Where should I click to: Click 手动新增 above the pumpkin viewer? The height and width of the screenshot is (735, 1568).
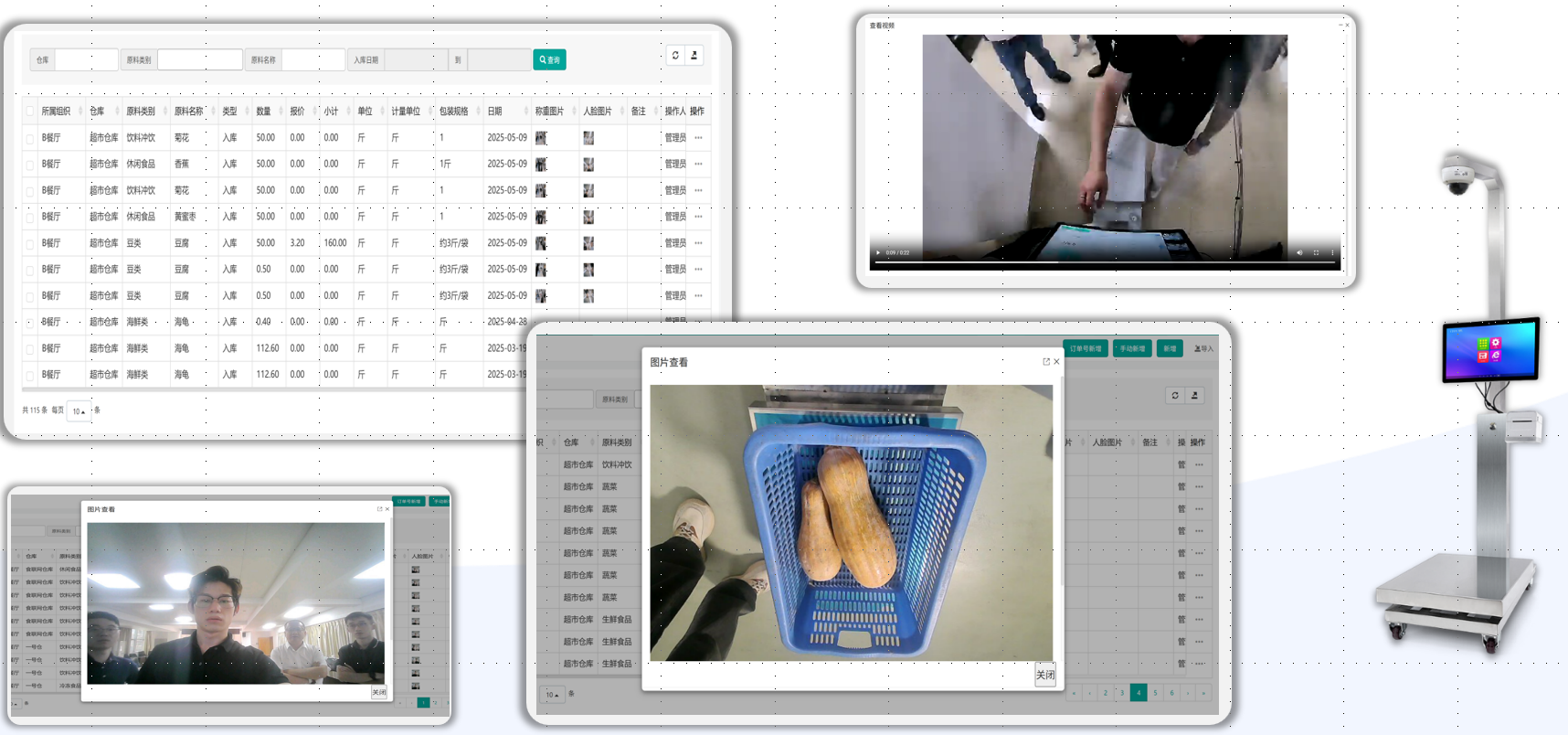pos(1132,348)
